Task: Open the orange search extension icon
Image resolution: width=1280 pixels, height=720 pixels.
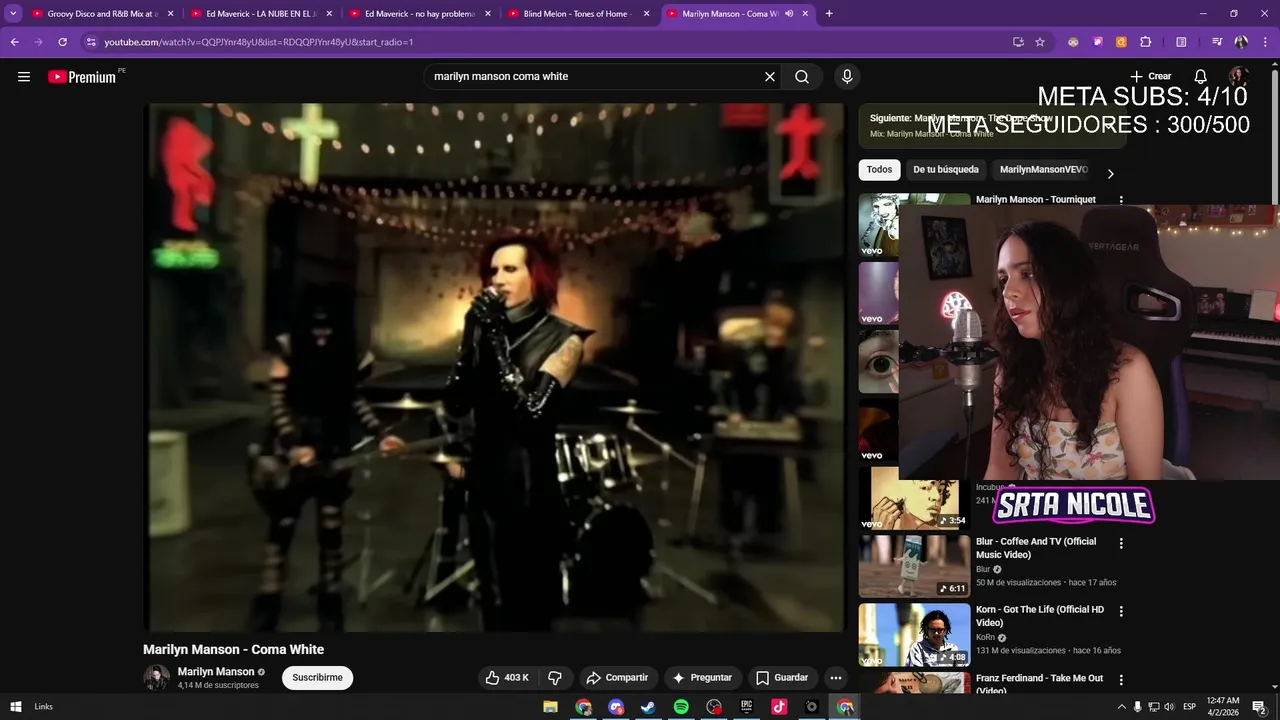Action: (1121, 42)
